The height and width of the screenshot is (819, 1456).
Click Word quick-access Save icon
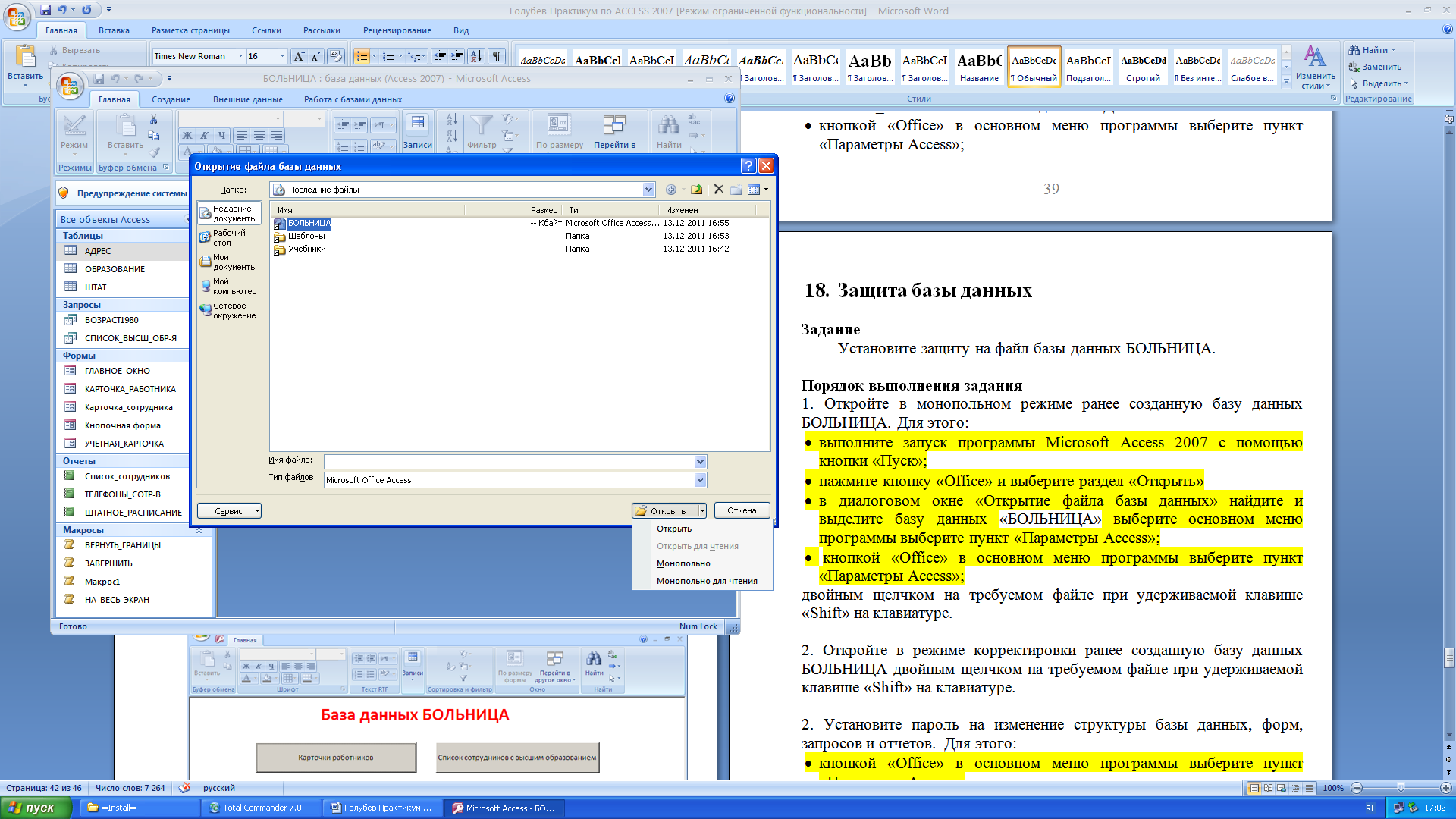point(45,10)
